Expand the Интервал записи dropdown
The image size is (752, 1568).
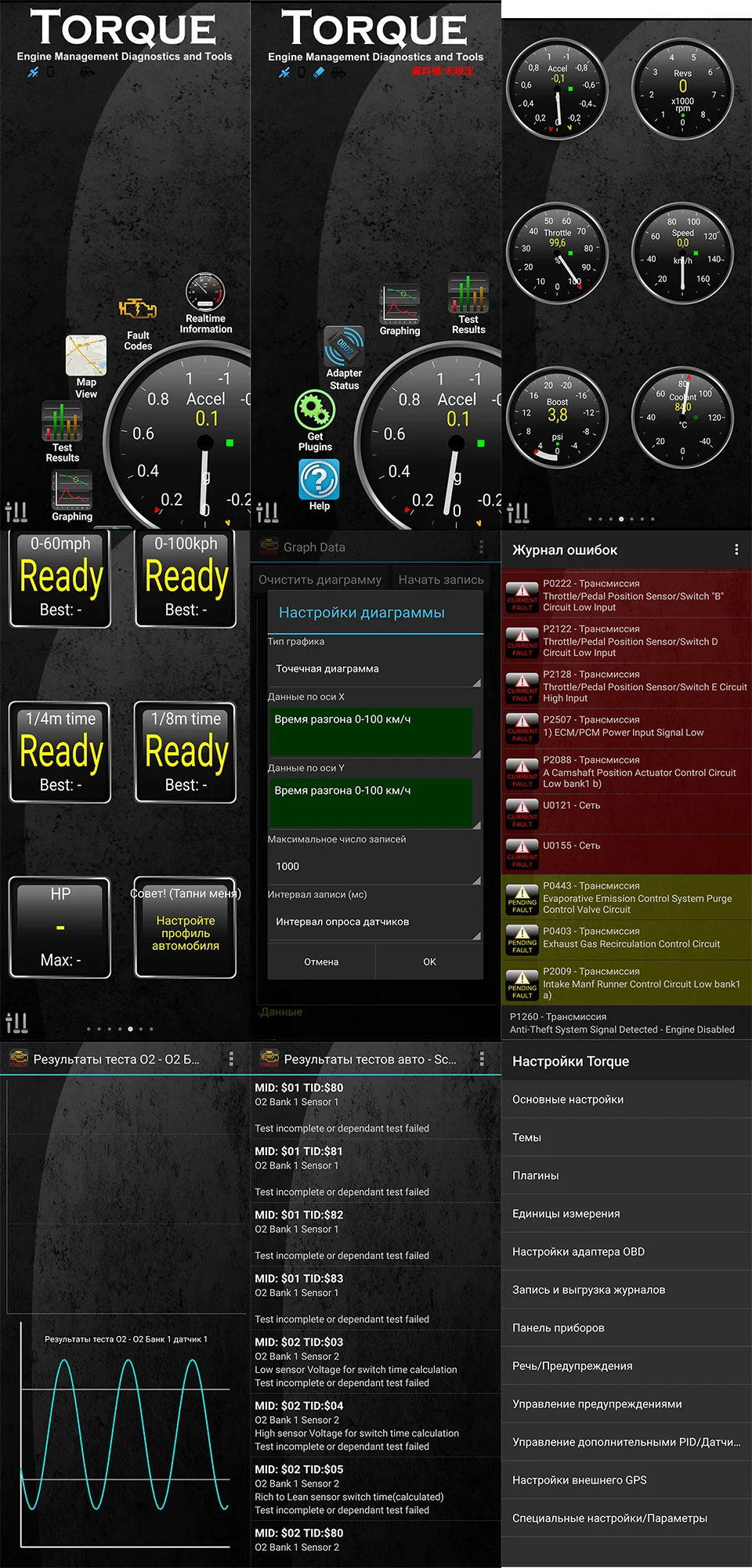tap(374, 922)
